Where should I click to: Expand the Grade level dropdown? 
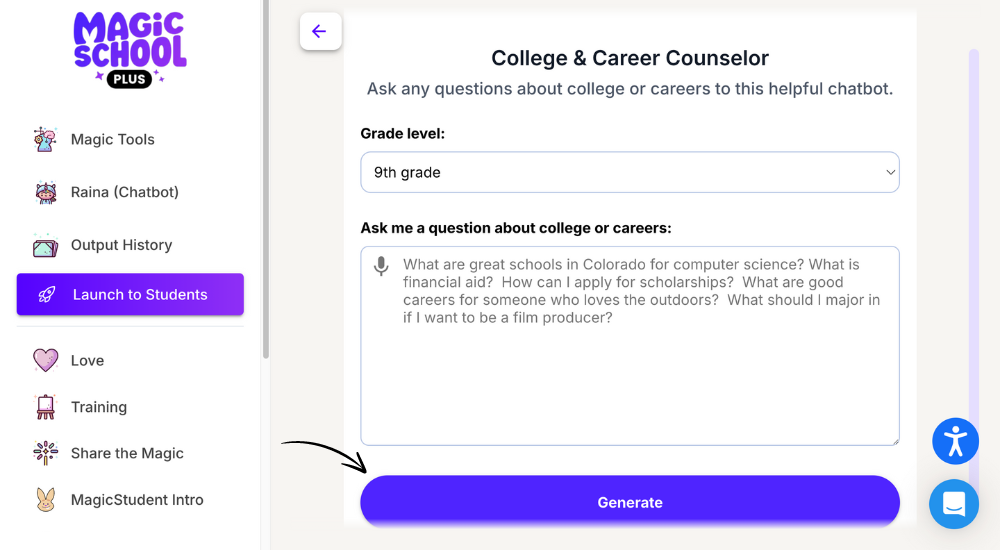(629, 172)
